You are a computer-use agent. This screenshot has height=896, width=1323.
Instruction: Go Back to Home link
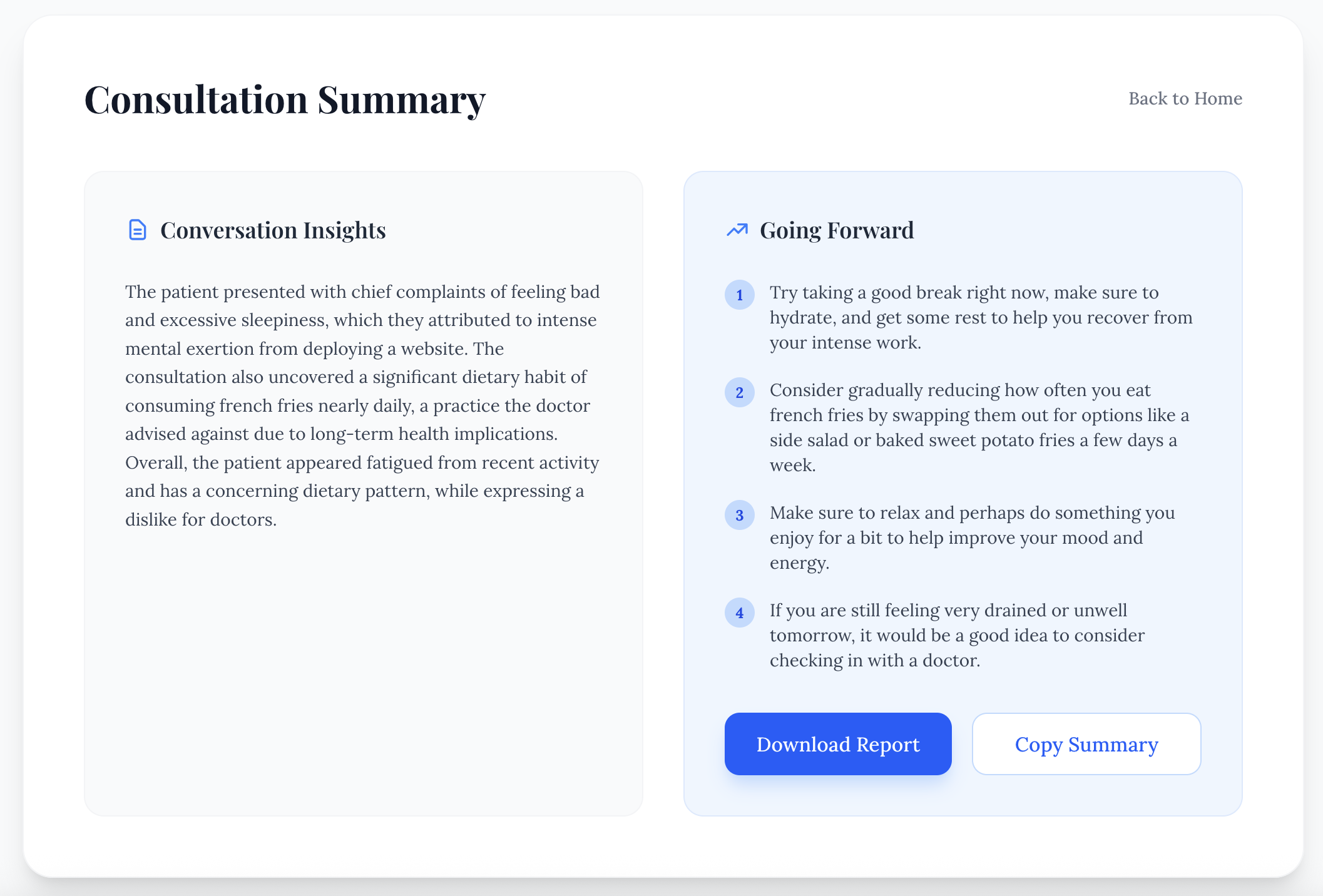point(1185,98)
